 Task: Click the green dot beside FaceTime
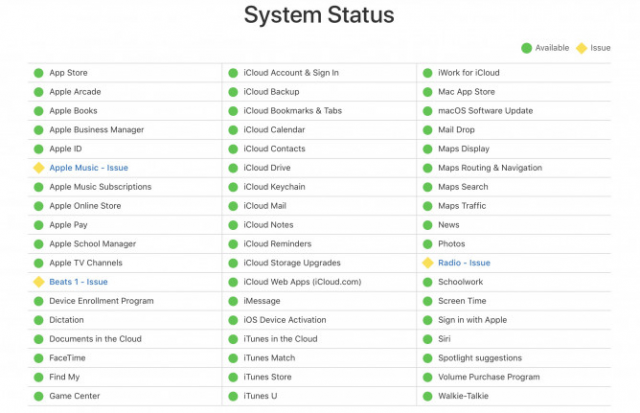pyautogui.click(x=39, y=358)
